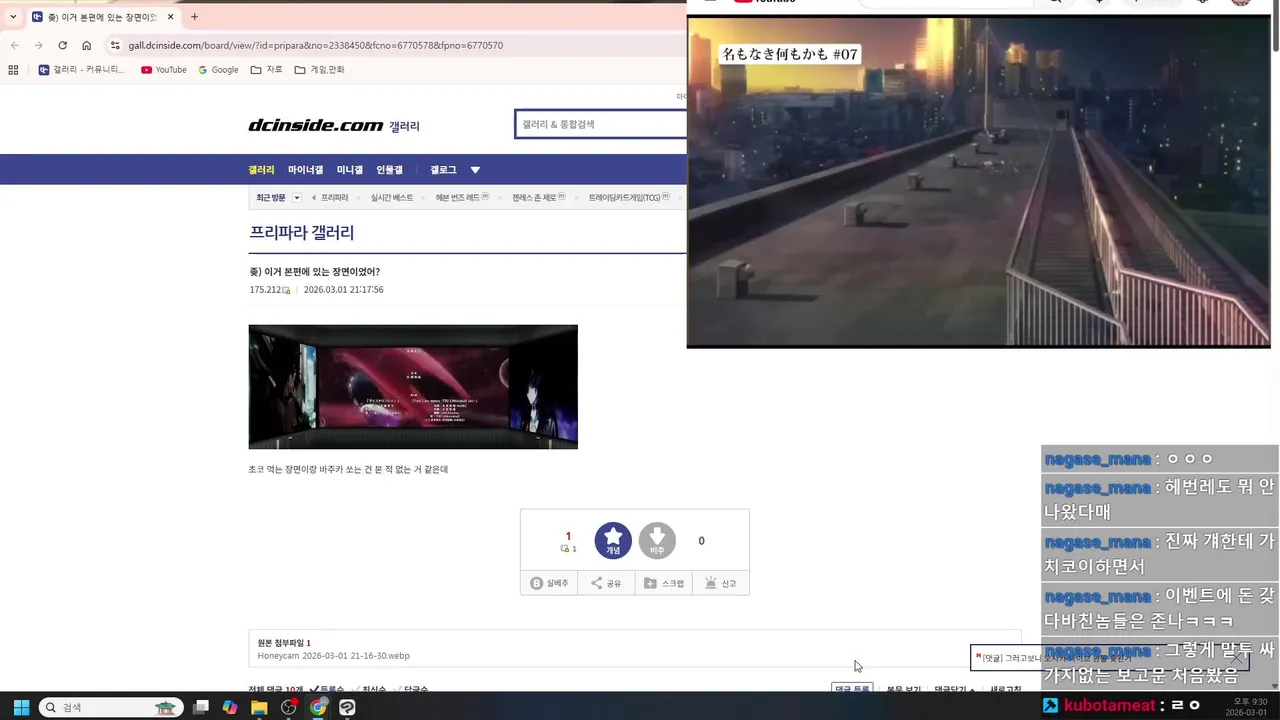Click the 名もなき何もかも #07 video title
This screenshot has height=720, width=1280.
(789, 54)
